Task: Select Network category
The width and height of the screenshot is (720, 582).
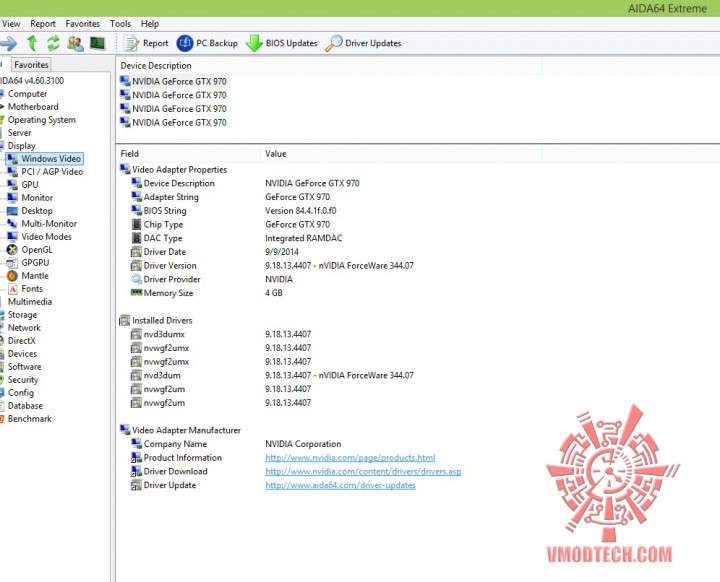Action: click(24, 328)
